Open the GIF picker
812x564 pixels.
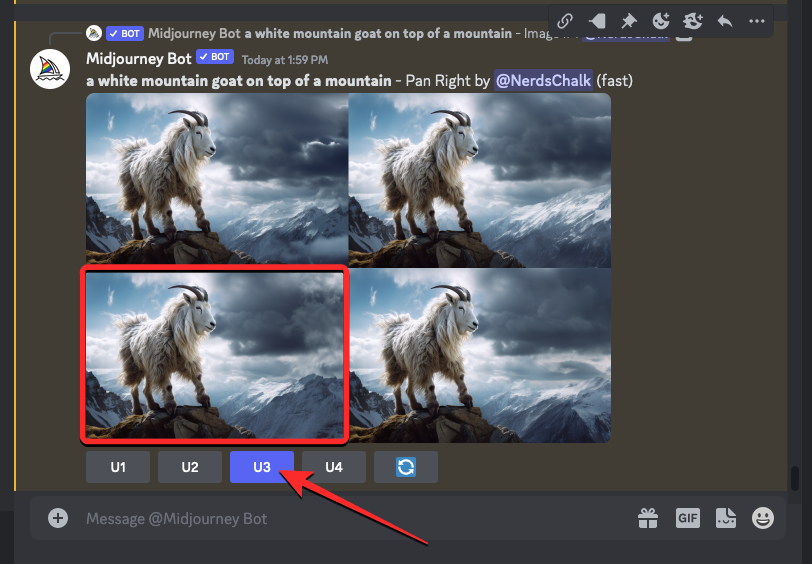[688, 518]
